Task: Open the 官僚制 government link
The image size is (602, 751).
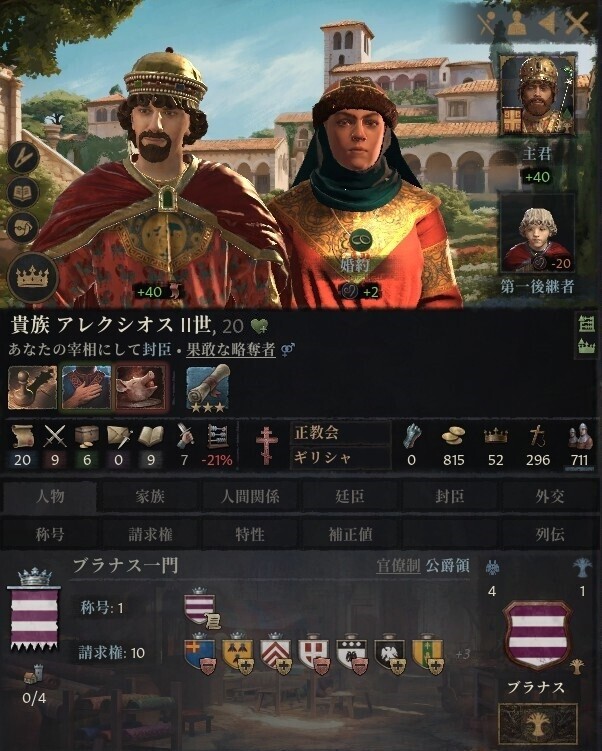Action: 398,566
